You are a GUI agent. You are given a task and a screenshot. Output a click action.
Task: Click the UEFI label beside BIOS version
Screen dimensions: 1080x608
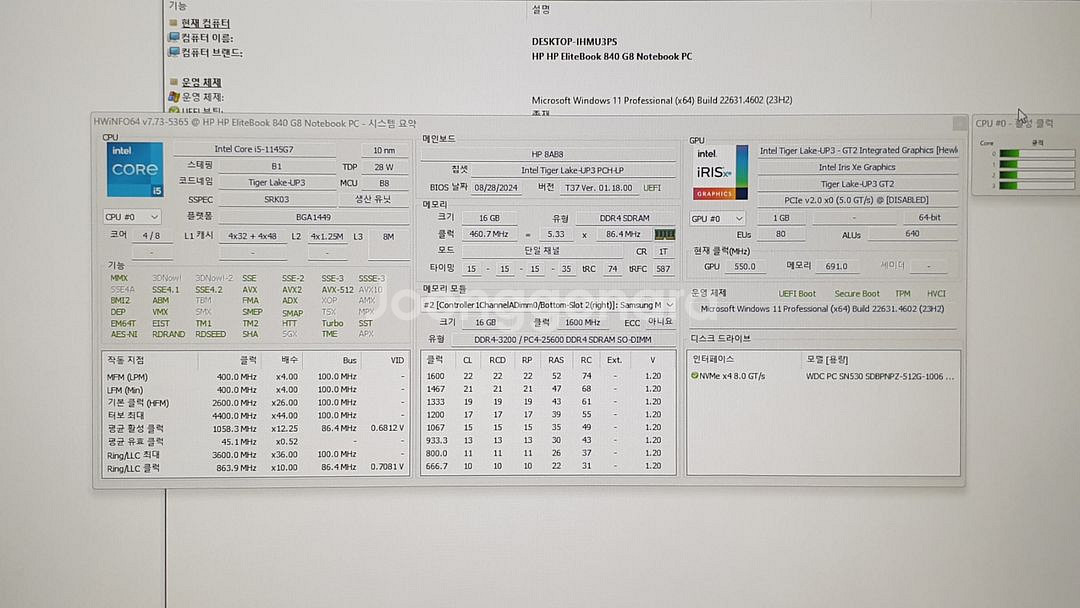652,187
